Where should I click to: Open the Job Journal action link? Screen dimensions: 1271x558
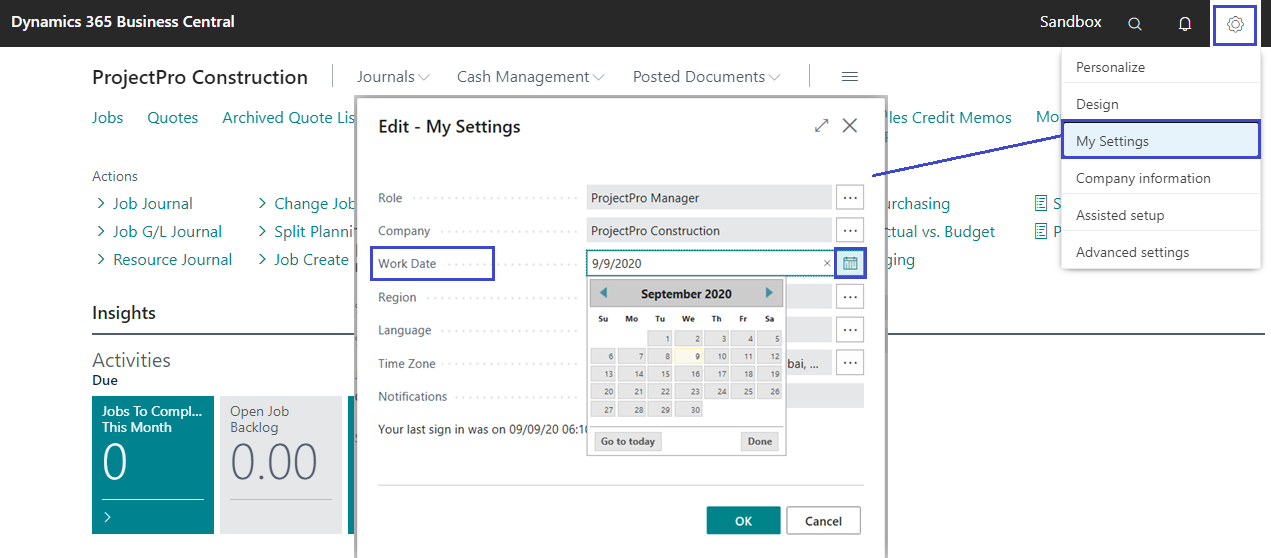click(152, 204)
